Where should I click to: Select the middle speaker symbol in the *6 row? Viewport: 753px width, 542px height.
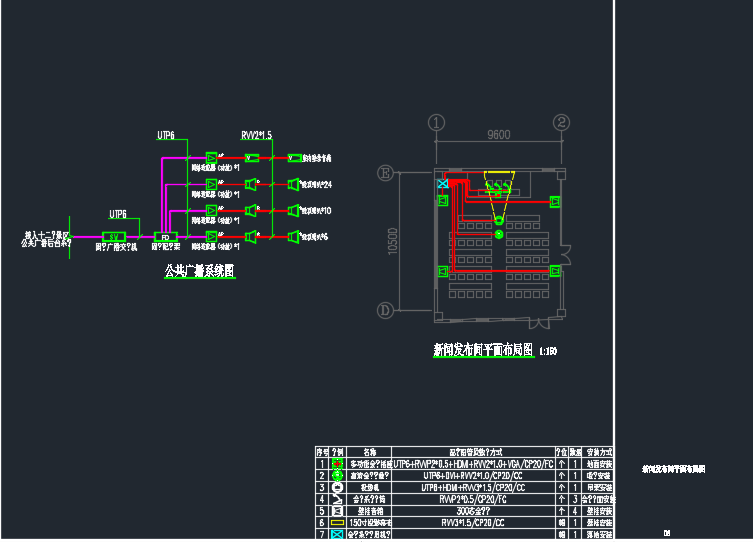[251, 236]
